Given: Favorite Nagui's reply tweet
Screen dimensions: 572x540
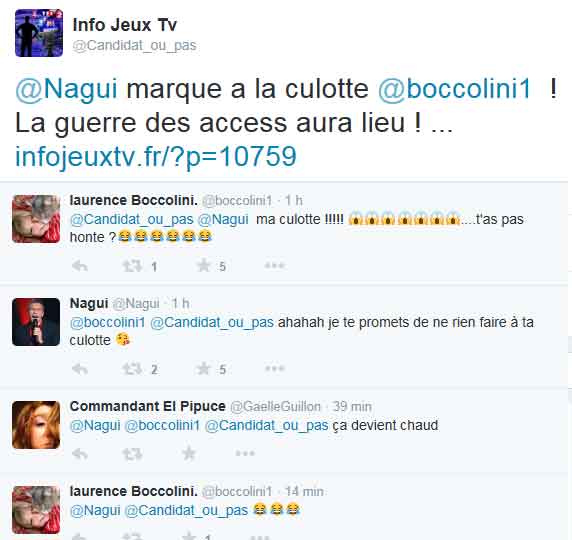Looking at the screenshot, I should point(204,369).
